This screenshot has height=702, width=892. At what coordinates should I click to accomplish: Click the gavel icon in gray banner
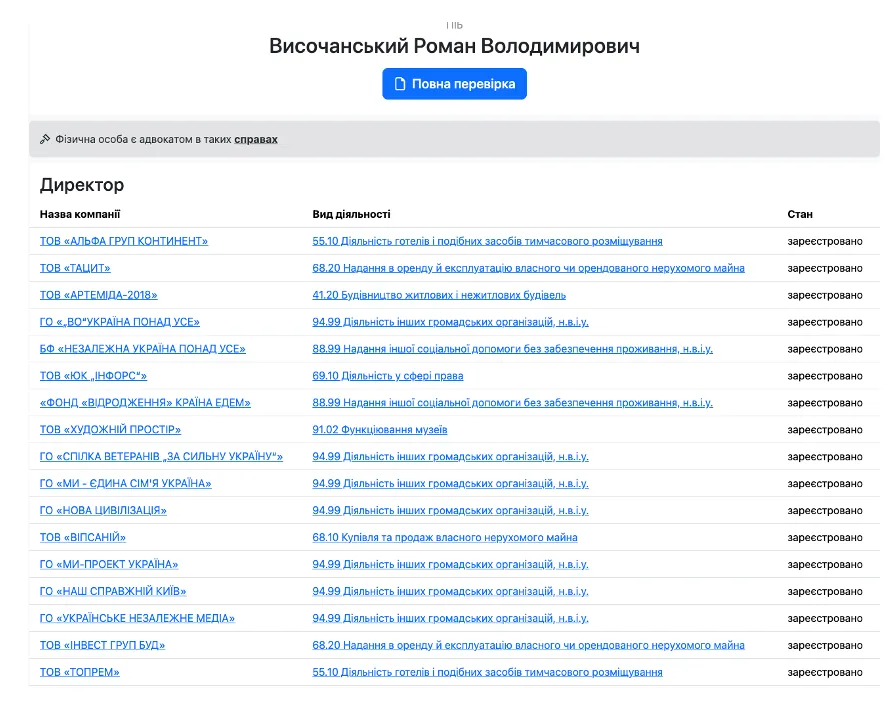[x=45, y=139]
